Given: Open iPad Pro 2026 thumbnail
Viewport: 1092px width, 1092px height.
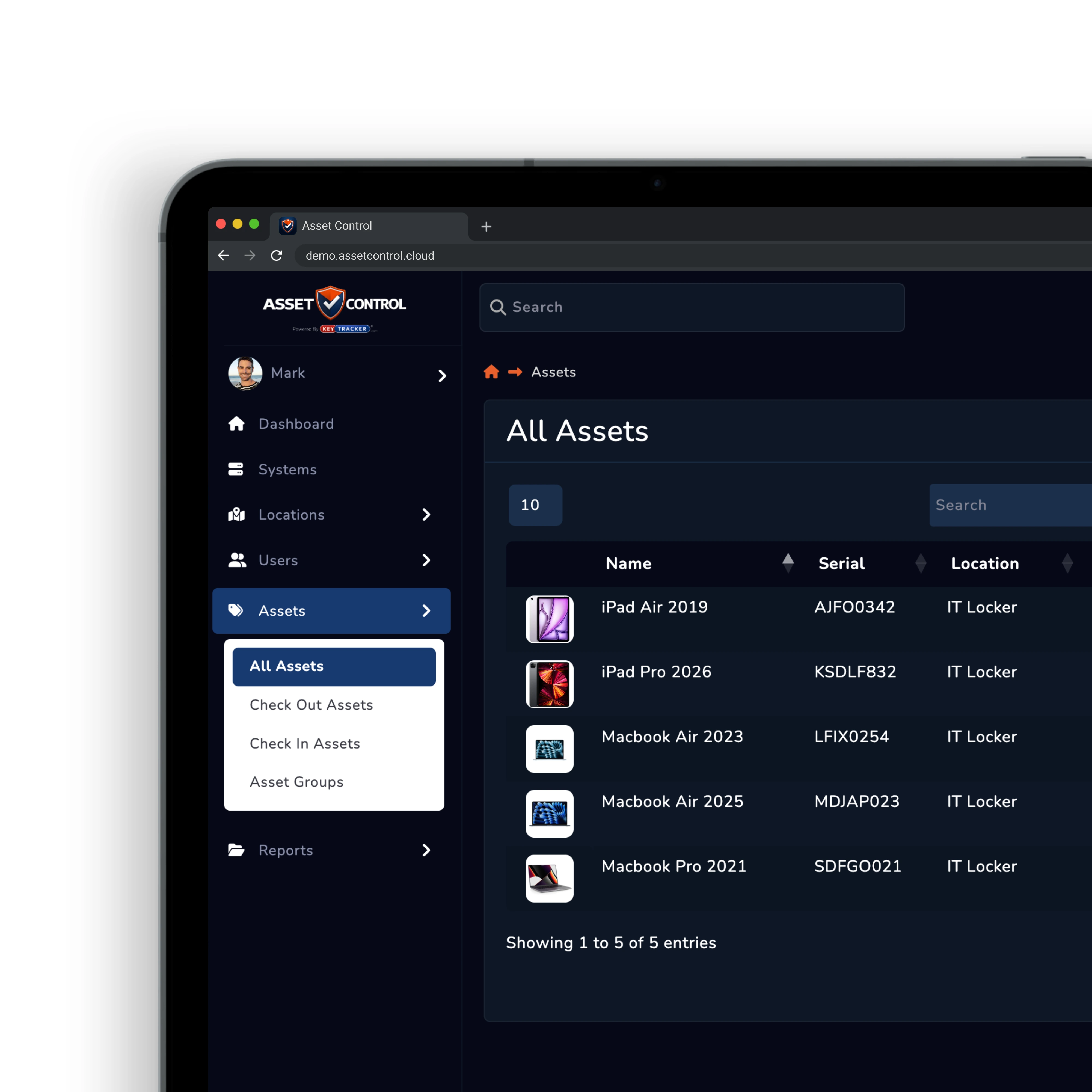Looking at the screenshot, I should pos(549,684).
